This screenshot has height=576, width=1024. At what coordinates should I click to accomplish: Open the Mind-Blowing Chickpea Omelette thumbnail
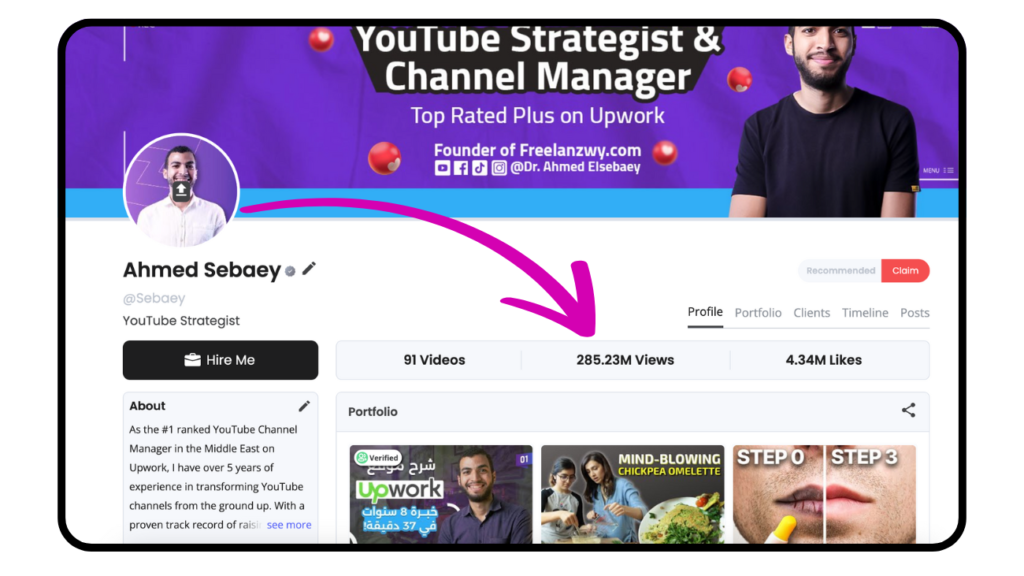(x=632, y=494)
